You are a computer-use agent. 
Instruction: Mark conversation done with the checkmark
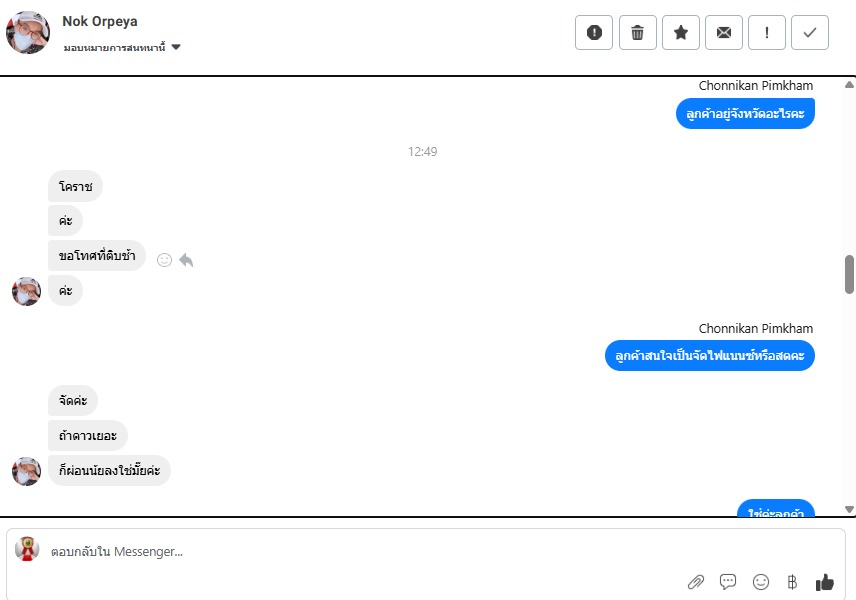coord(810,33)
